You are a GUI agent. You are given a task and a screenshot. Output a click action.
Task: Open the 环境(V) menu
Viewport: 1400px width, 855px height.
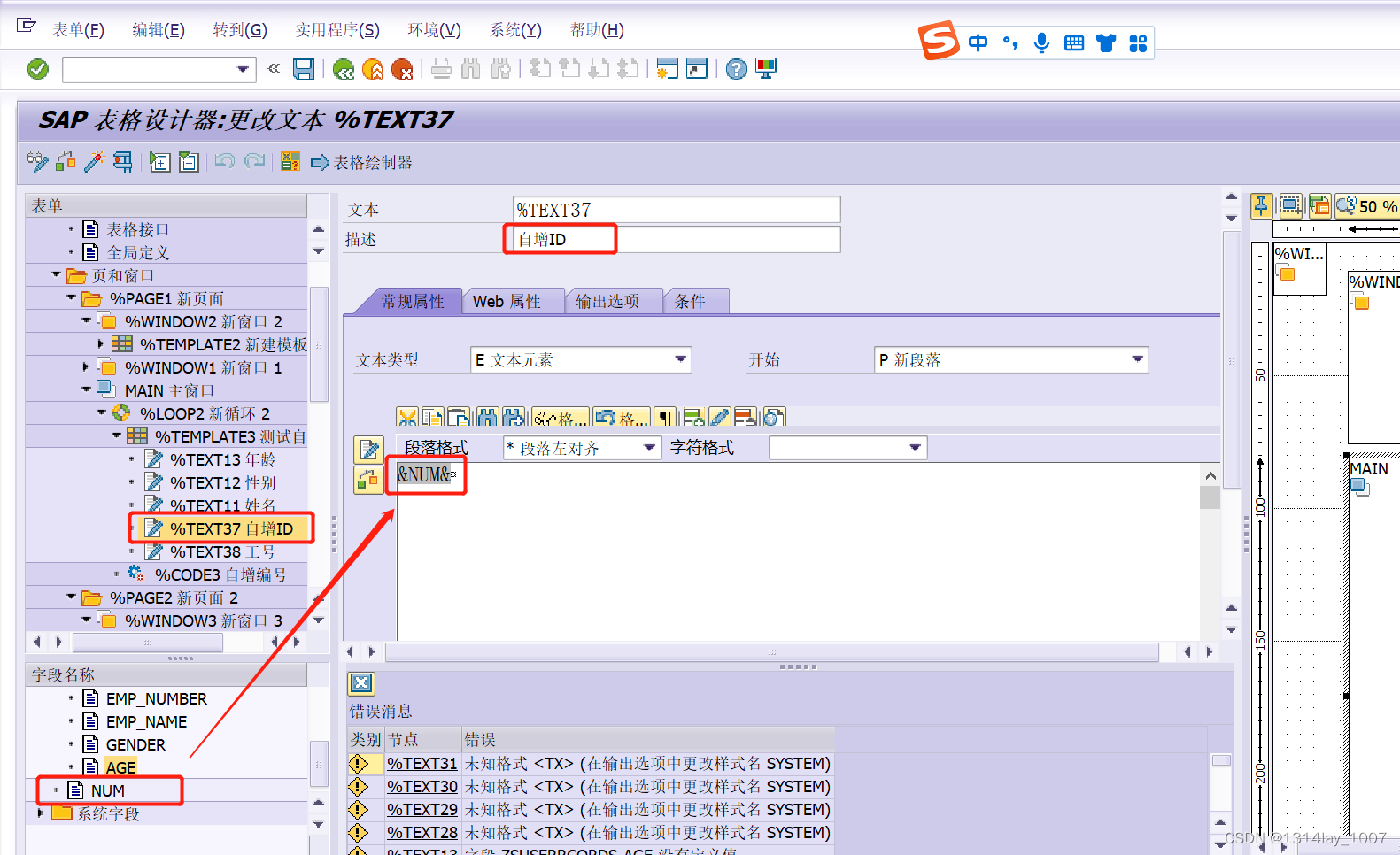tap(434, 30)
